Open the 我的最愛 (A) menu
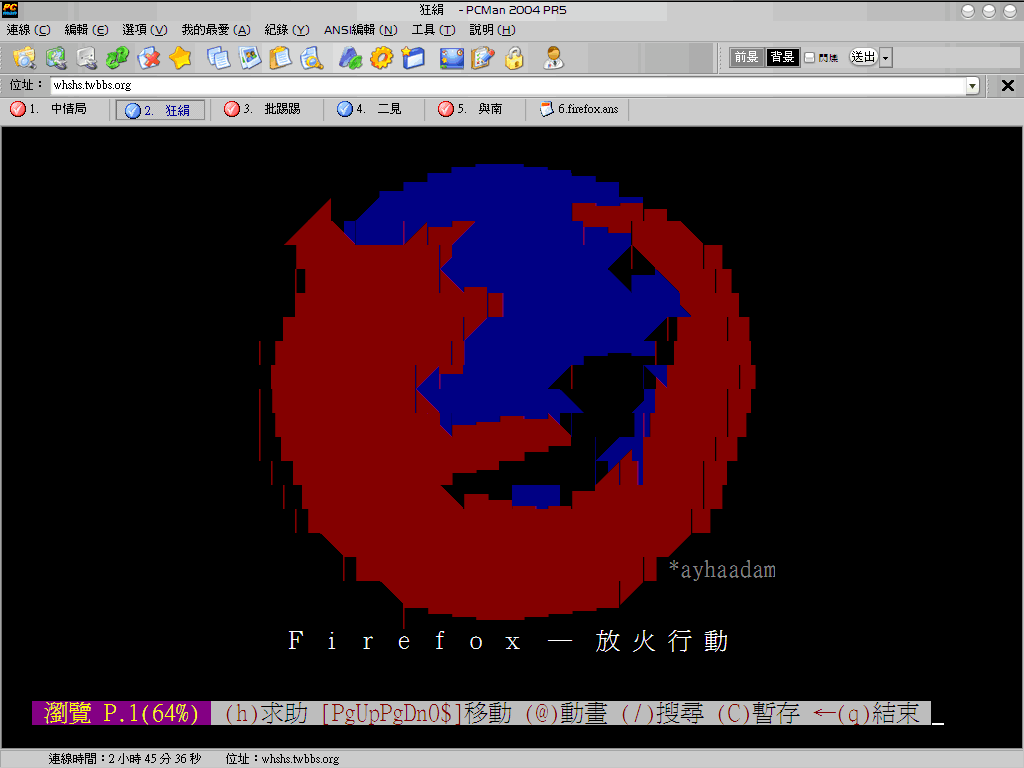 pos(216,30)
